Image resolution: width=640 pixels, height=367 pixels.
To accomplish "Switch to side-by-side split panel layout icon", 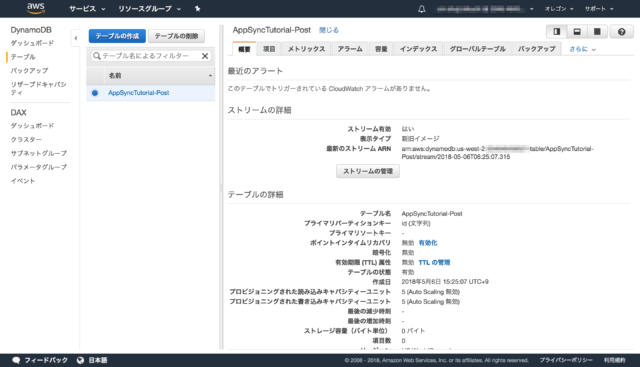I will (x=556, y=31).
